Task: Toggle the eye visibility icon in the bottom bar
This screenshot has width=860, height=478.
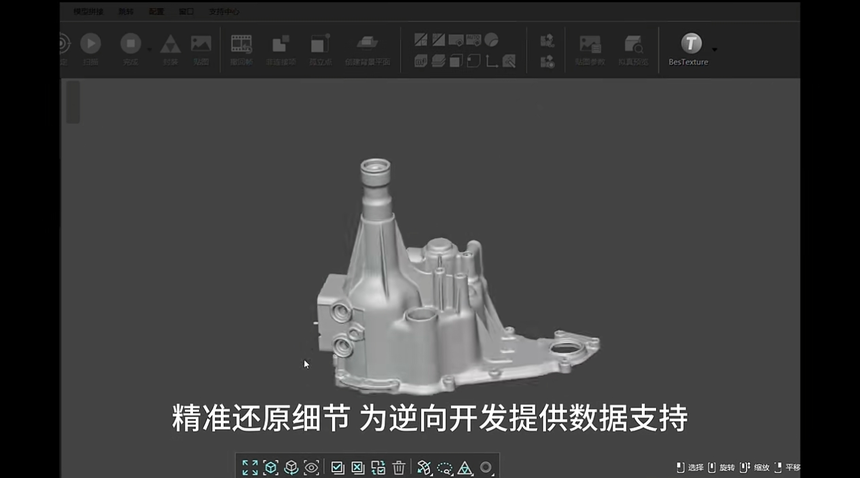Action: [312, 468]
